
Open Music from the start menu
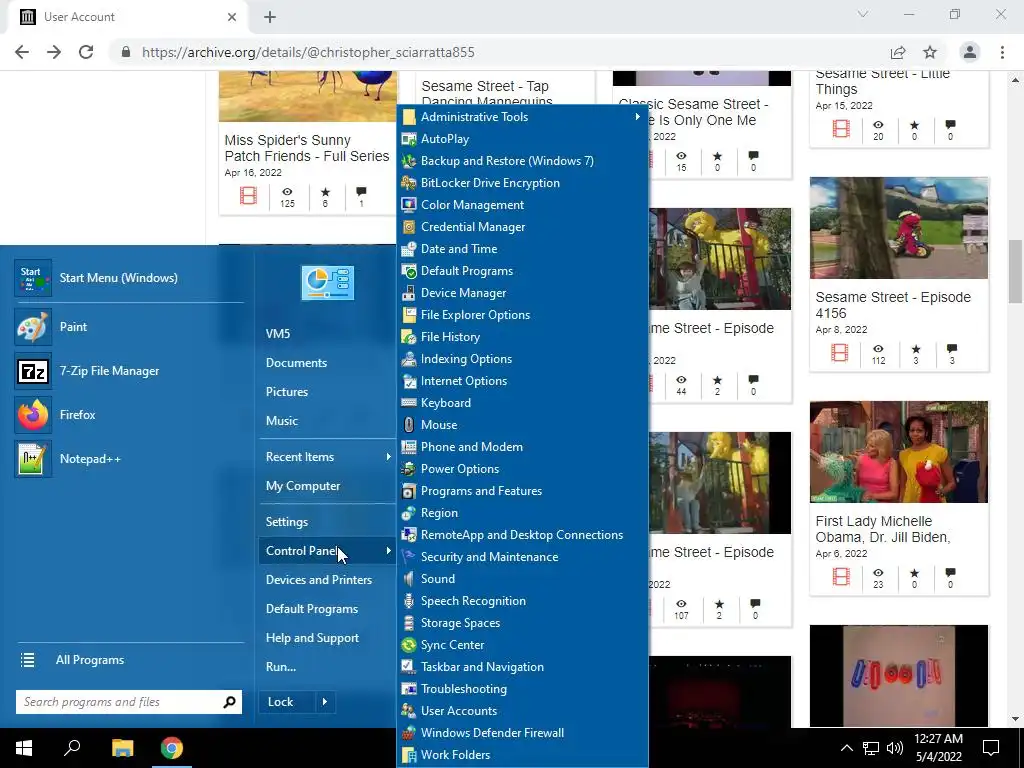[x=281, y=421]
